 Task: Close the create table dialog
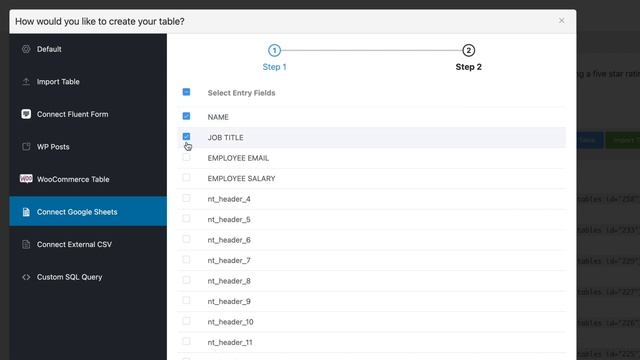point(562,21)
